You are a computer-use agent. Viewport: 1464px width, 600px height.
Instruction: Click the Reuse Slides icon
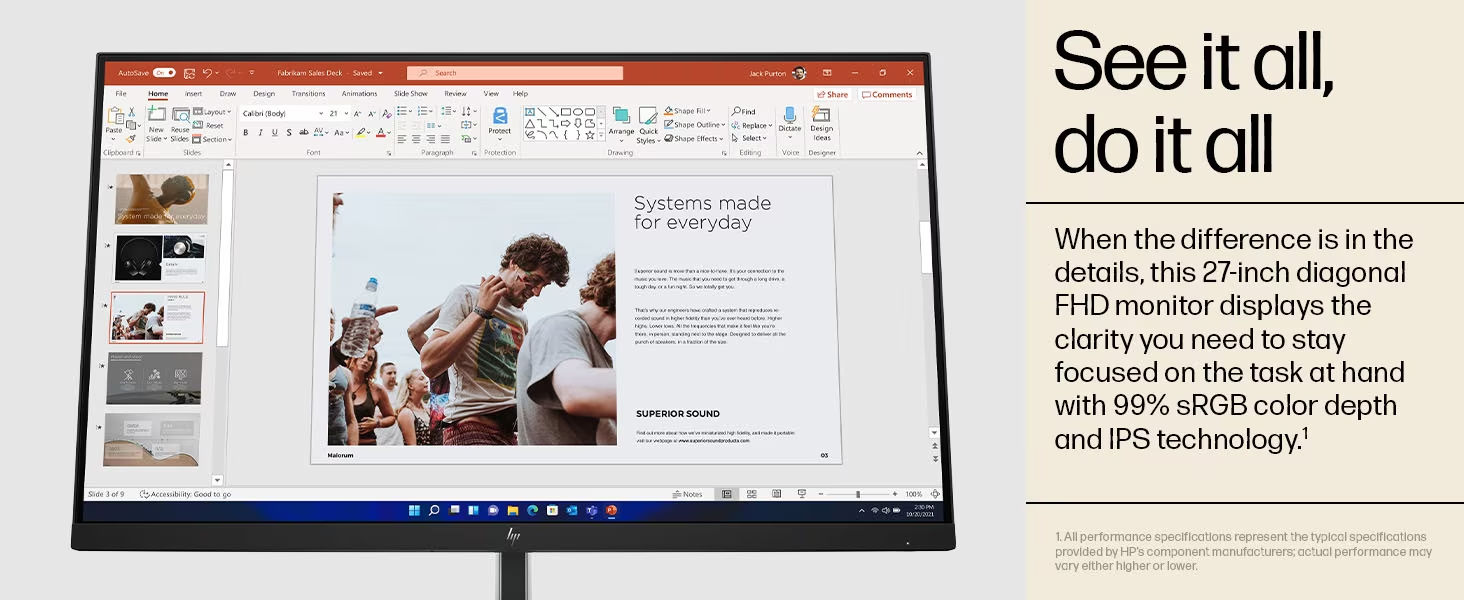coord(180,116)
